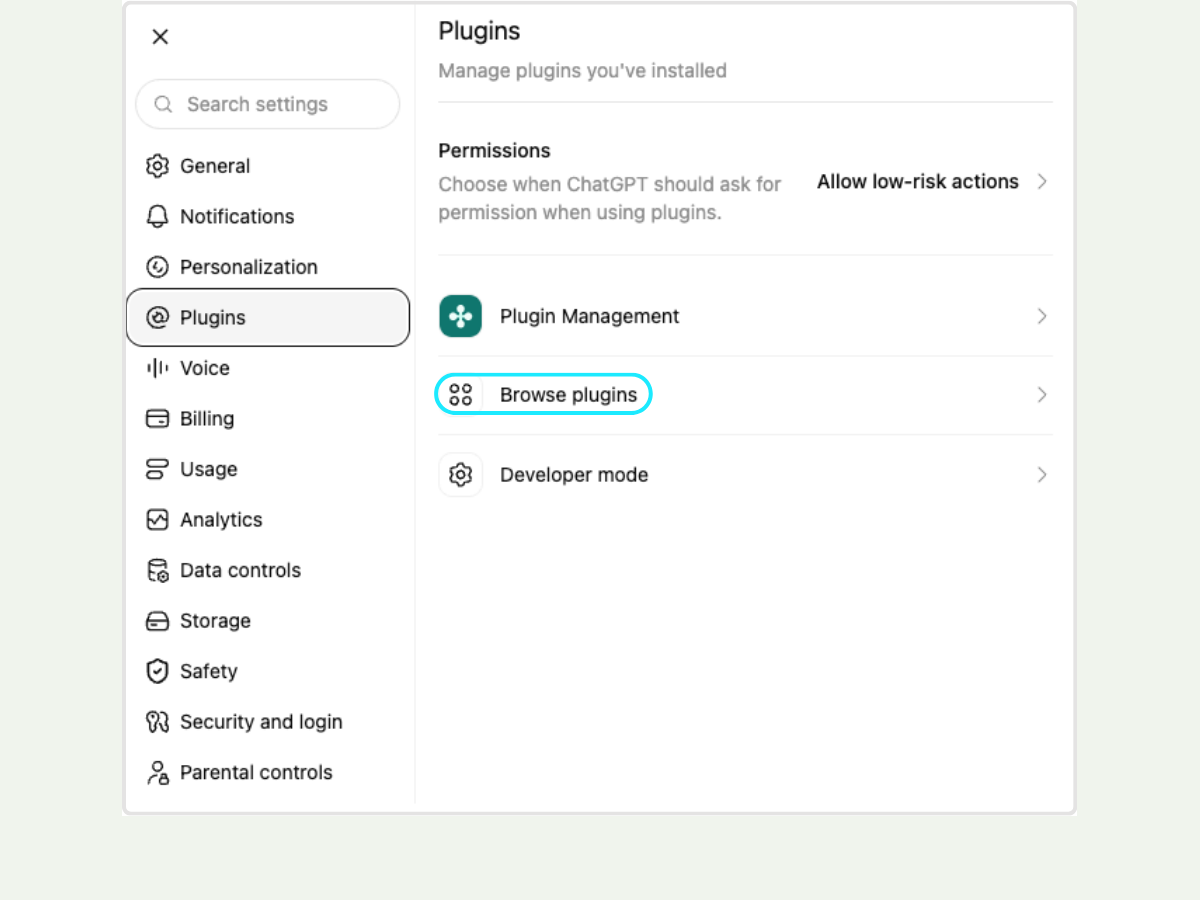Open the General settings tab
Viewport: 1200px width, 900px height.
point(268,166)
